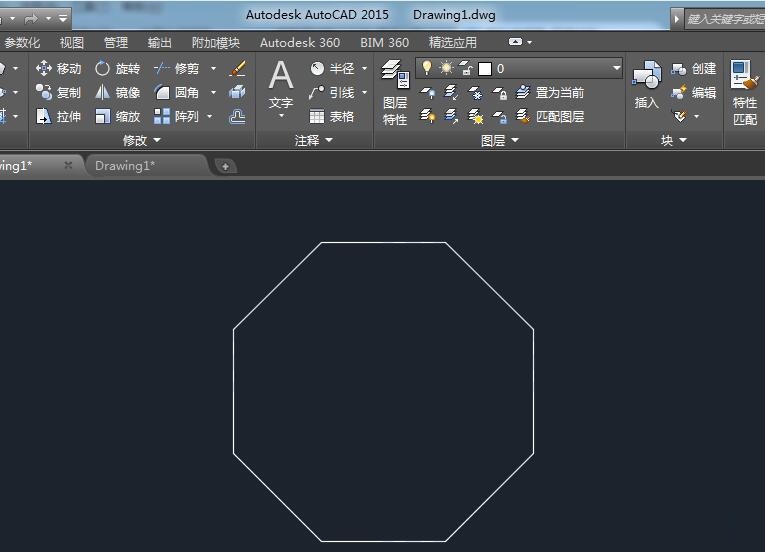Select the Mirror (镜像) tool

tap(118, 92)
